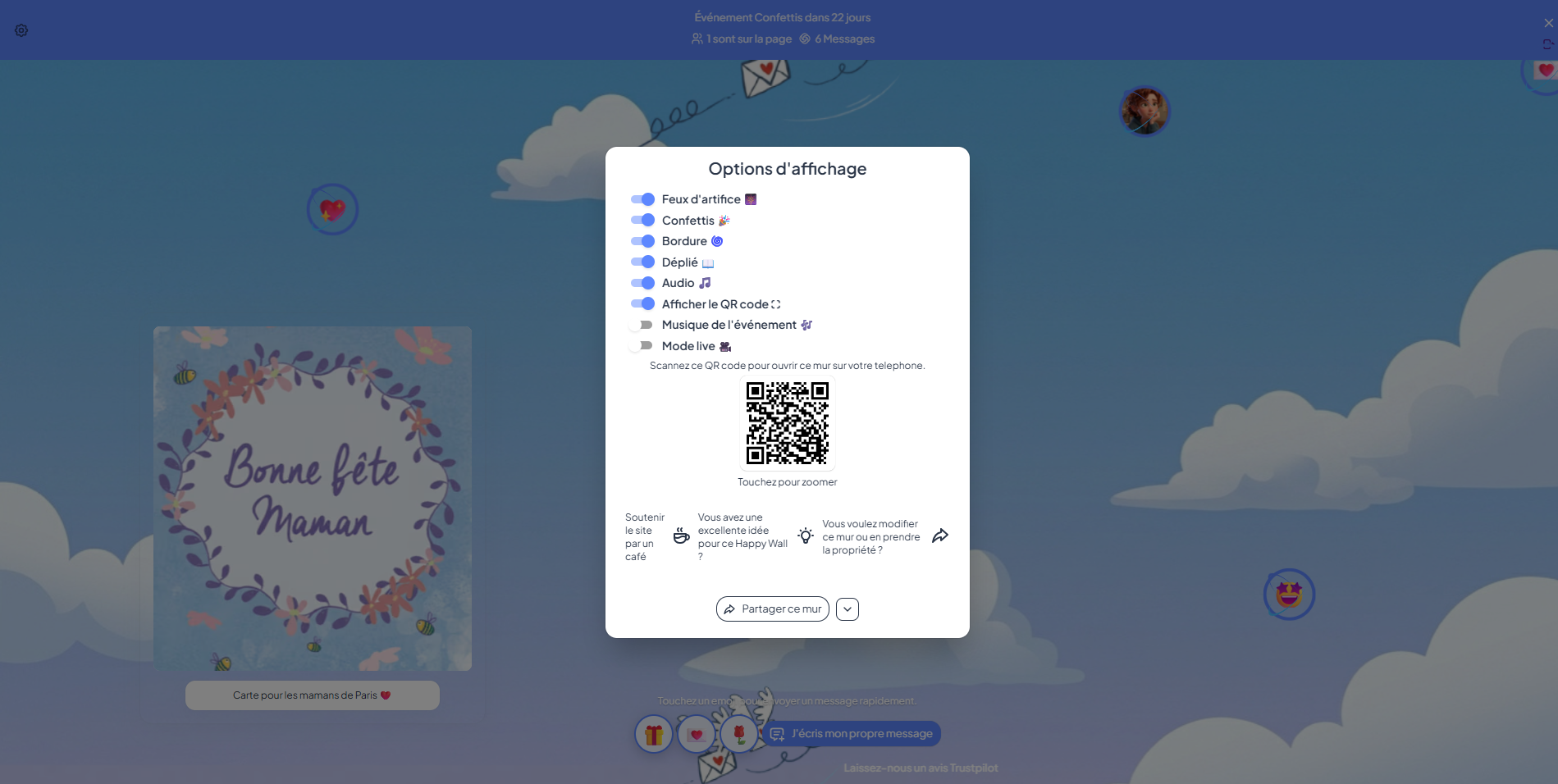
Task: Open the Trustpilot review link
Action: (921, 768)
